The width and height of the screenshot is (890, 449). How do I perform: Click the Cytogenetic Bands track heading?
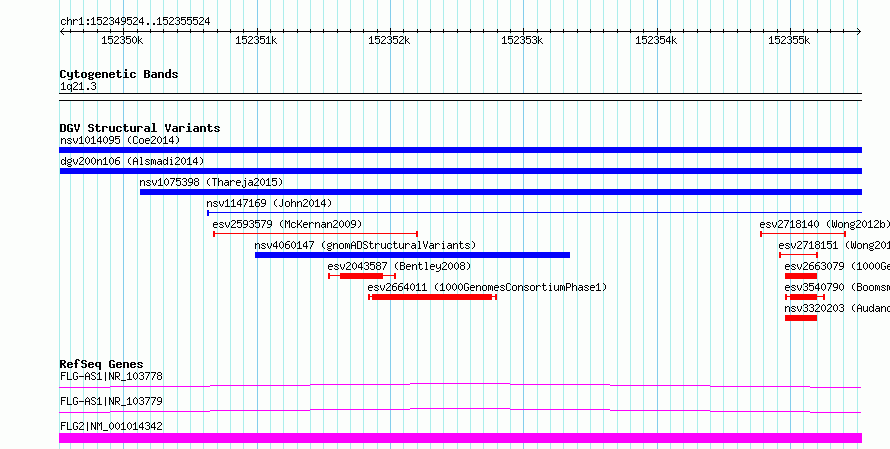coord(119,74)
